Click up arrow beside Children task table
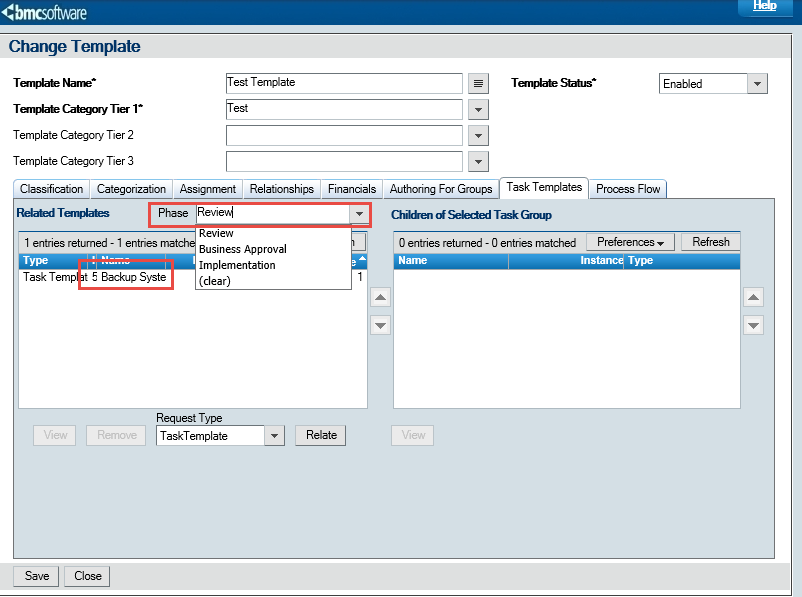The height and width of the screenshot is (597, 802). point(754,297)
